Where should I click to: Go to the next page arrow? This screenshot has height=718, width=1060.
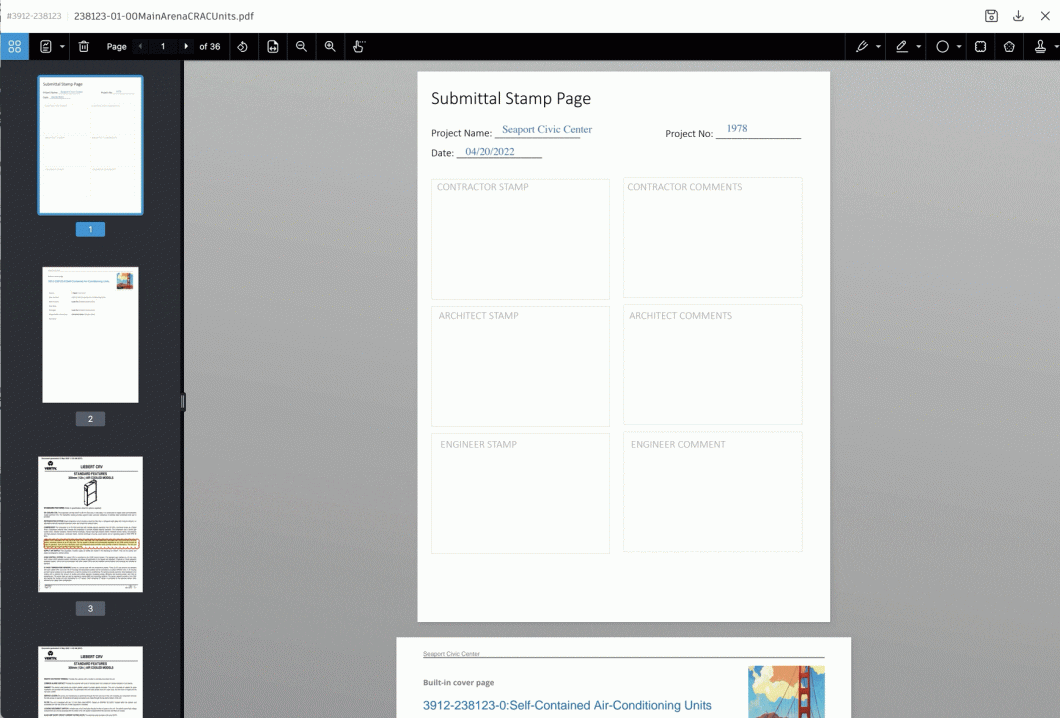click(x=186, y=47)
